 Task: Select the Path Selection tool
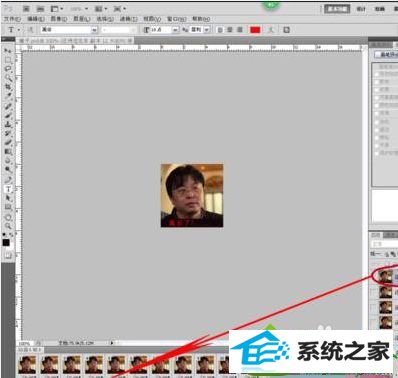8,198
